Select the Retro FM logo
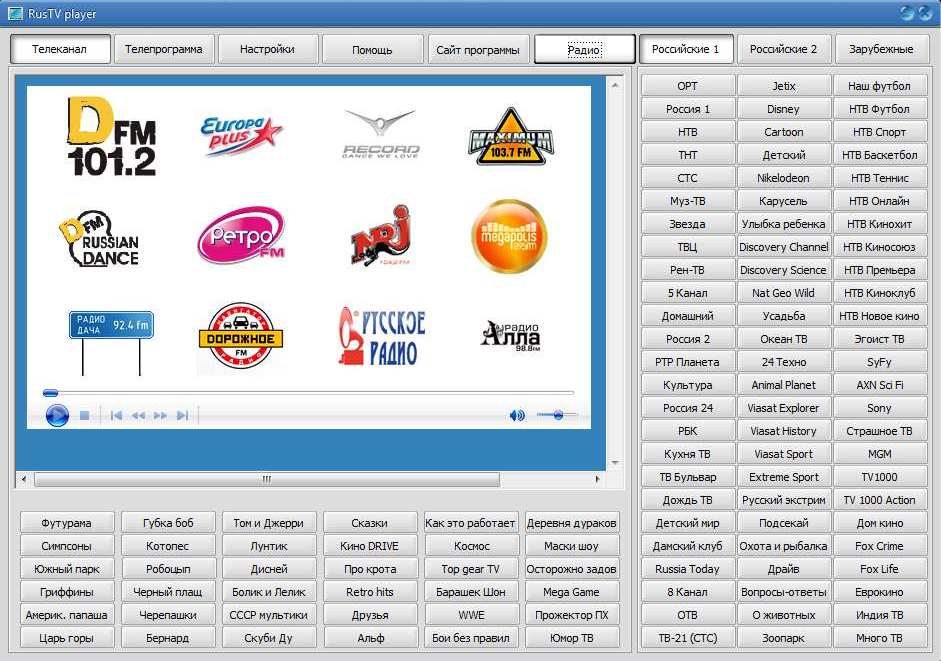941x661 pixels. pyautogui.click(x=240, y=237)
